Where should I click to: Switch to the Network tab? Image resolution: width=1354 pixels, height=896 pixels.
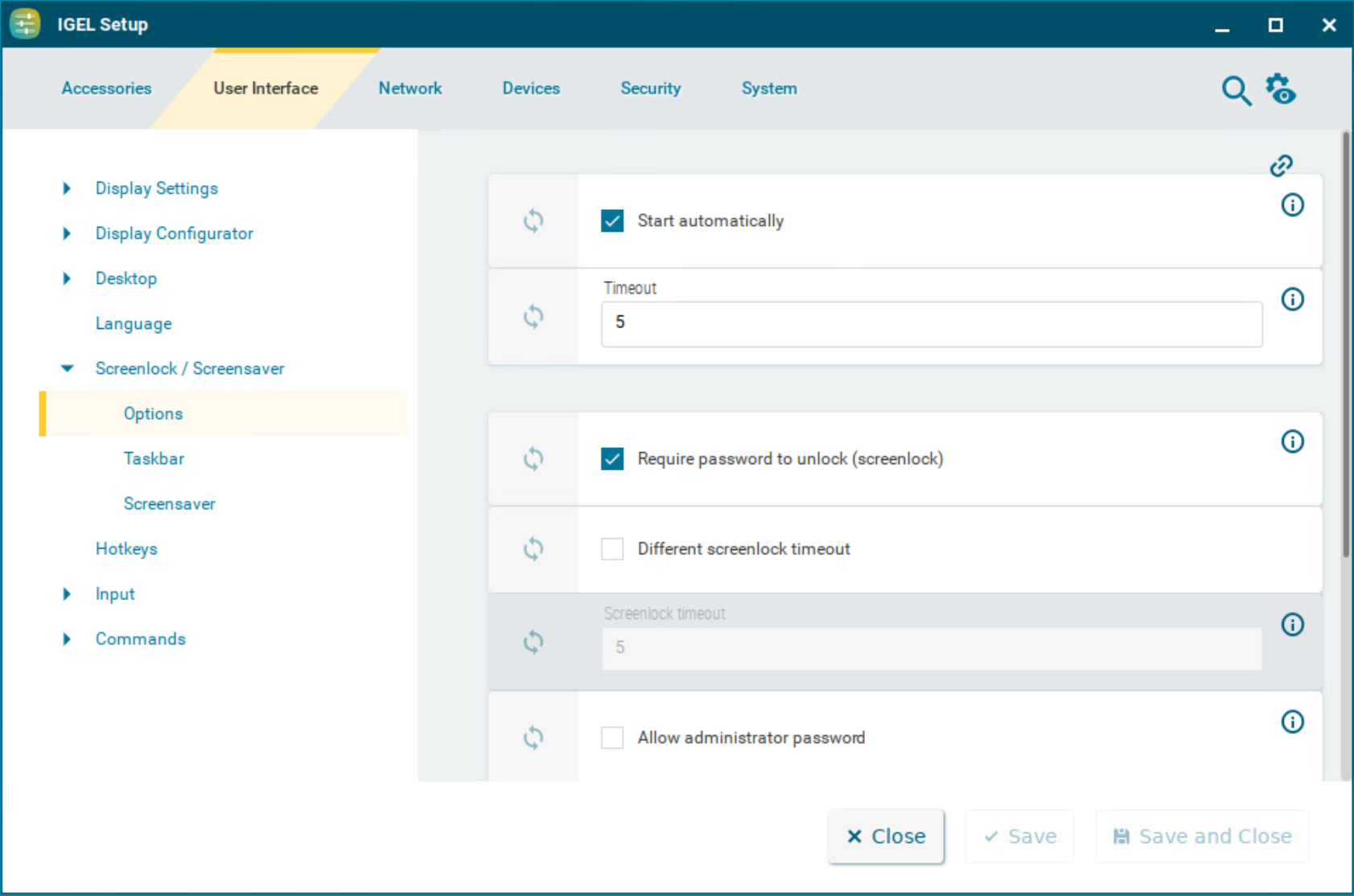(x=409, y=88)
